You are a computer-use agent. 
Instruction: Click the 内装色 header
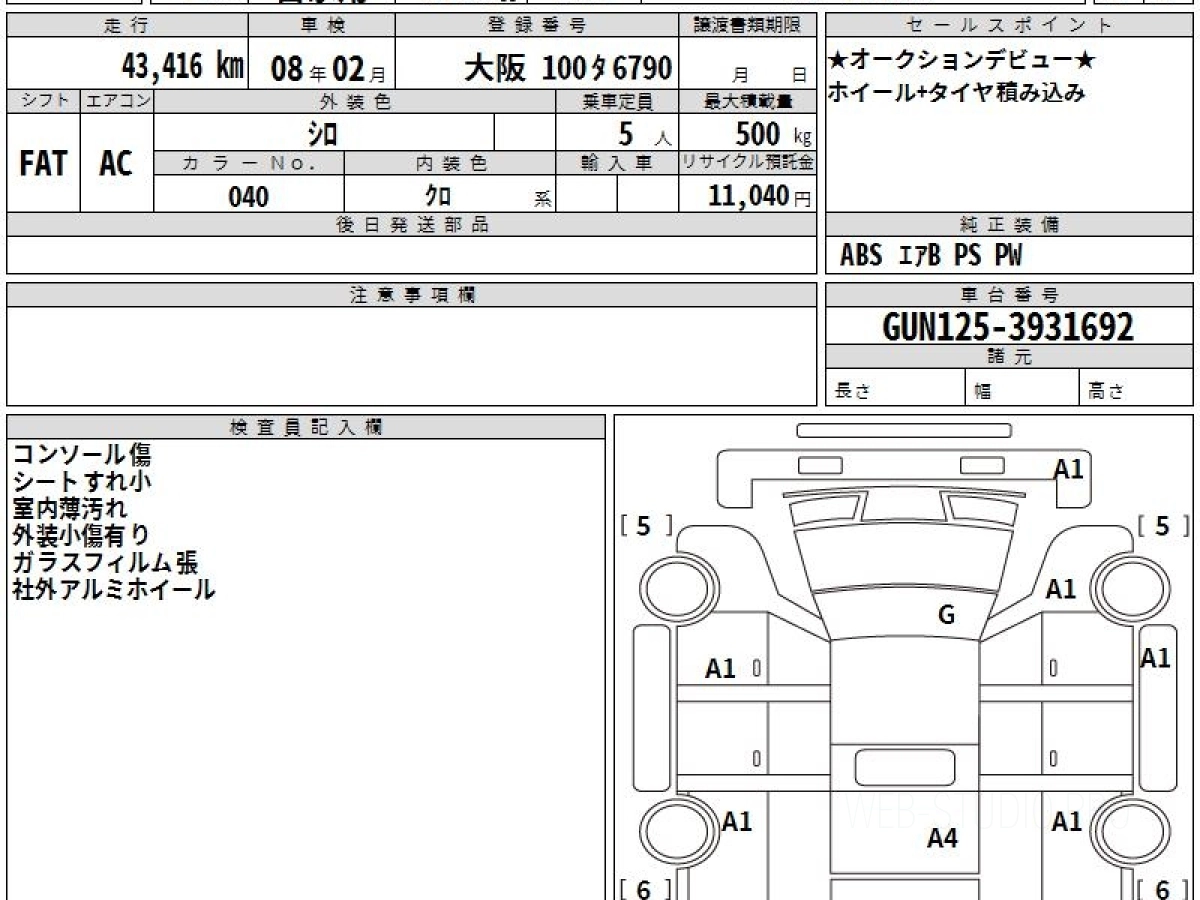[450, 164]
